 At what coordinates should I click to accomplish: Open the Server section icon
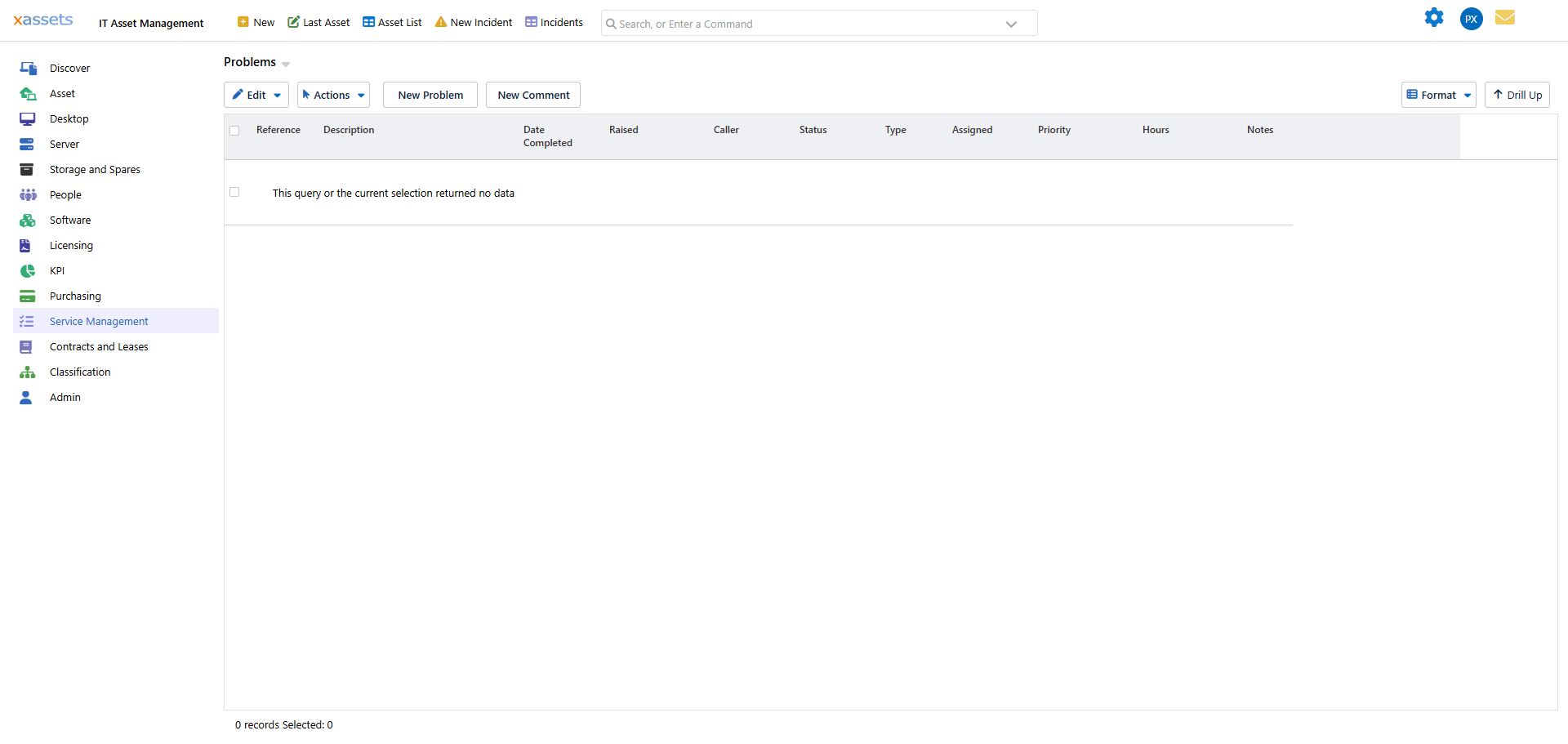coord(29,144)
